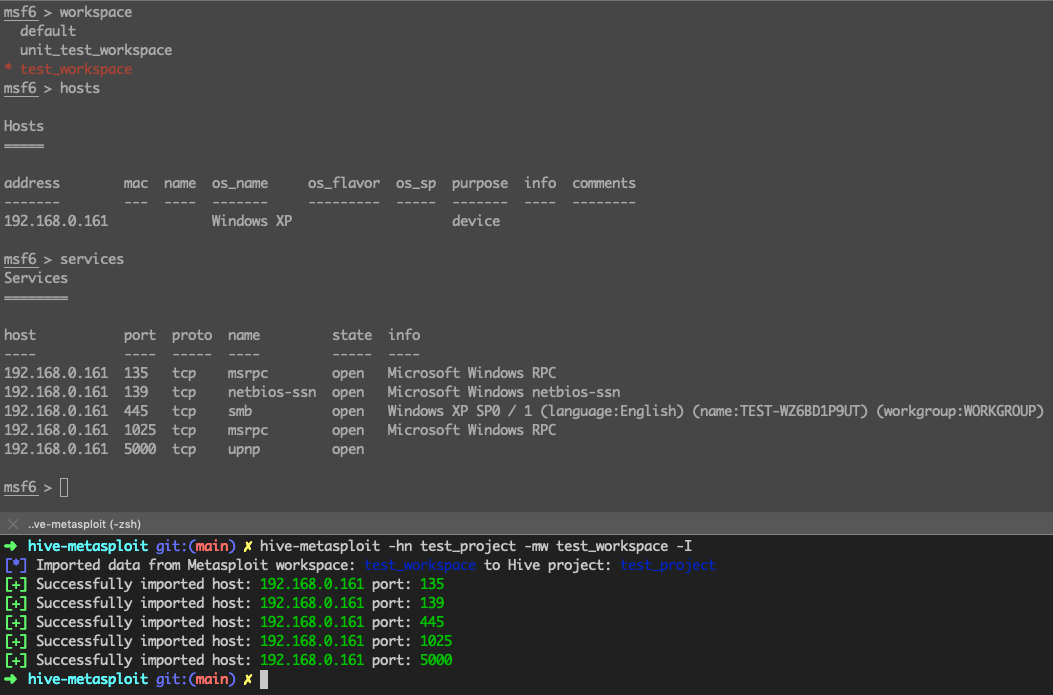This screenshot has width=1053, height=695.
Task: Click the test_project highlighted link
Action: (x=667, y=565)
